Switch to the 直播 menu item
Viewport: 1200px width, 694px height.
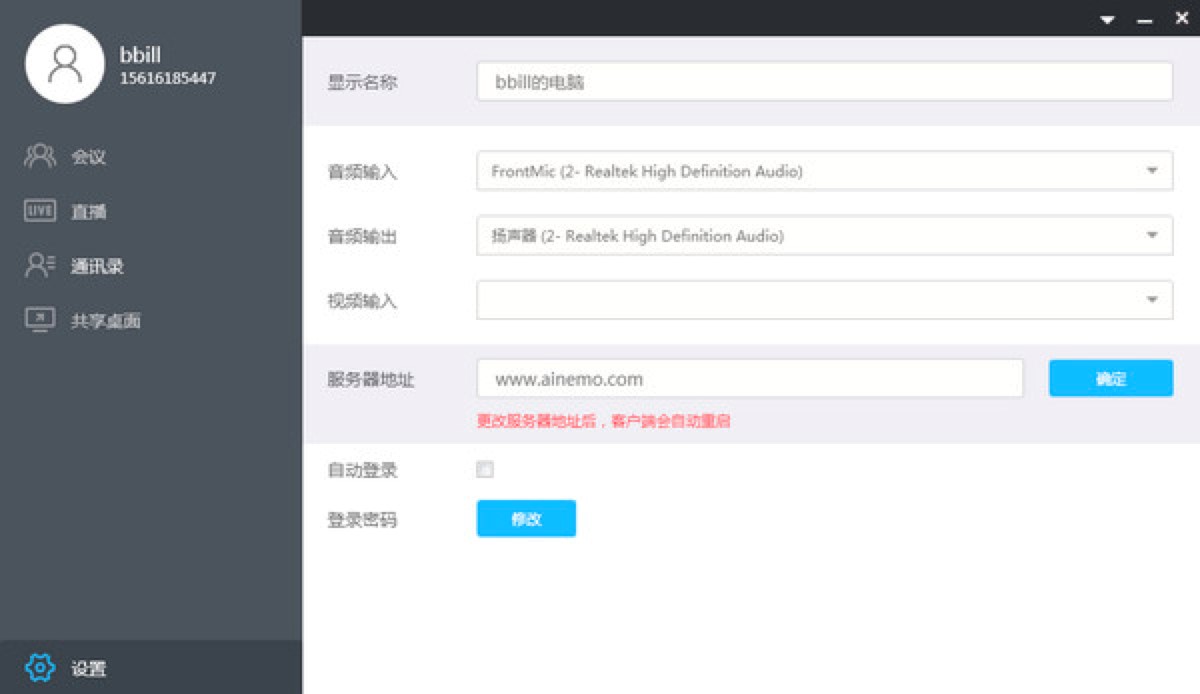click(x=89, y=212)
